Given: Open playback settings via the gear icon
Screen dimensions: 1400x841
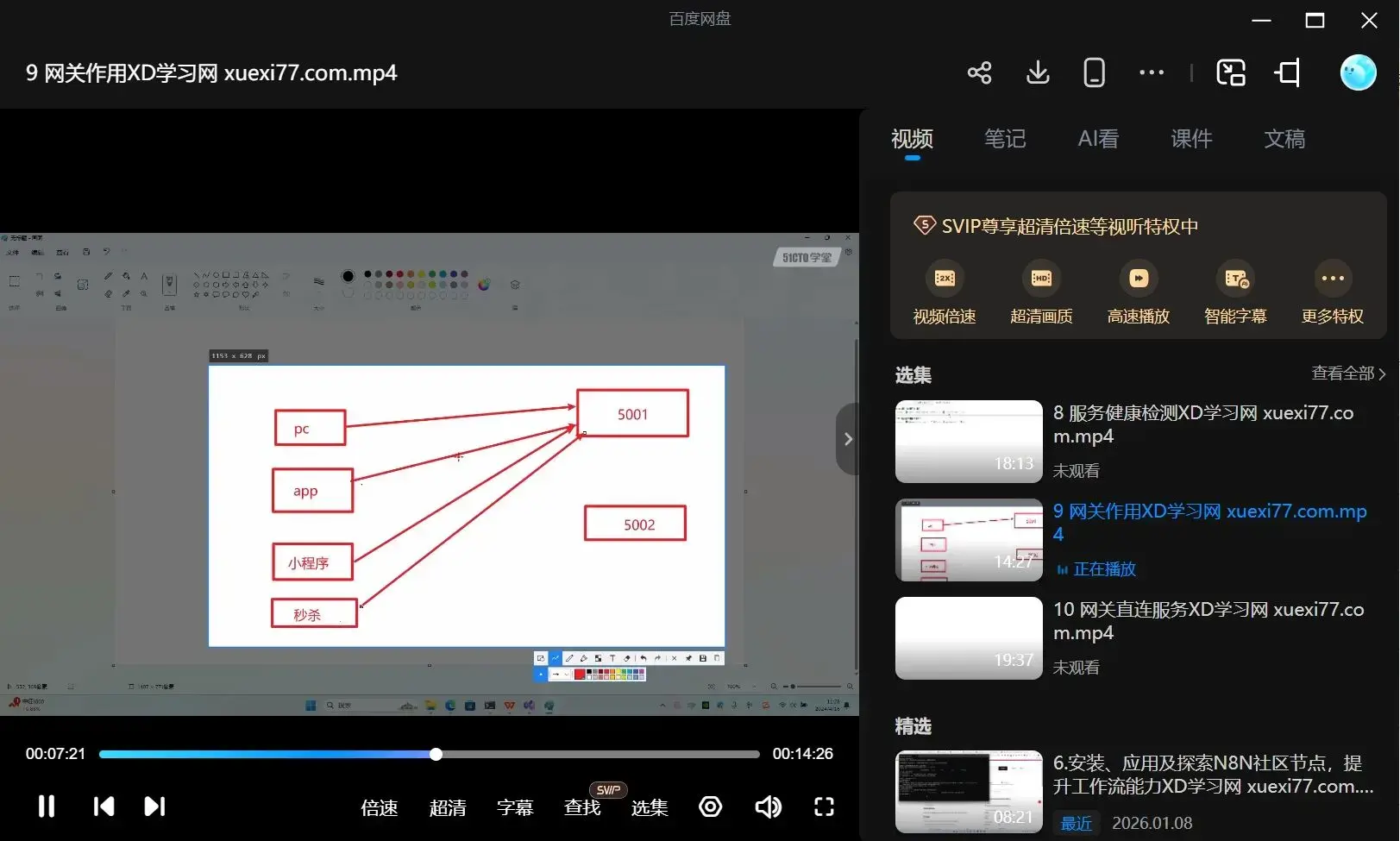Looking at the screenshot, I should coord(710,806).
